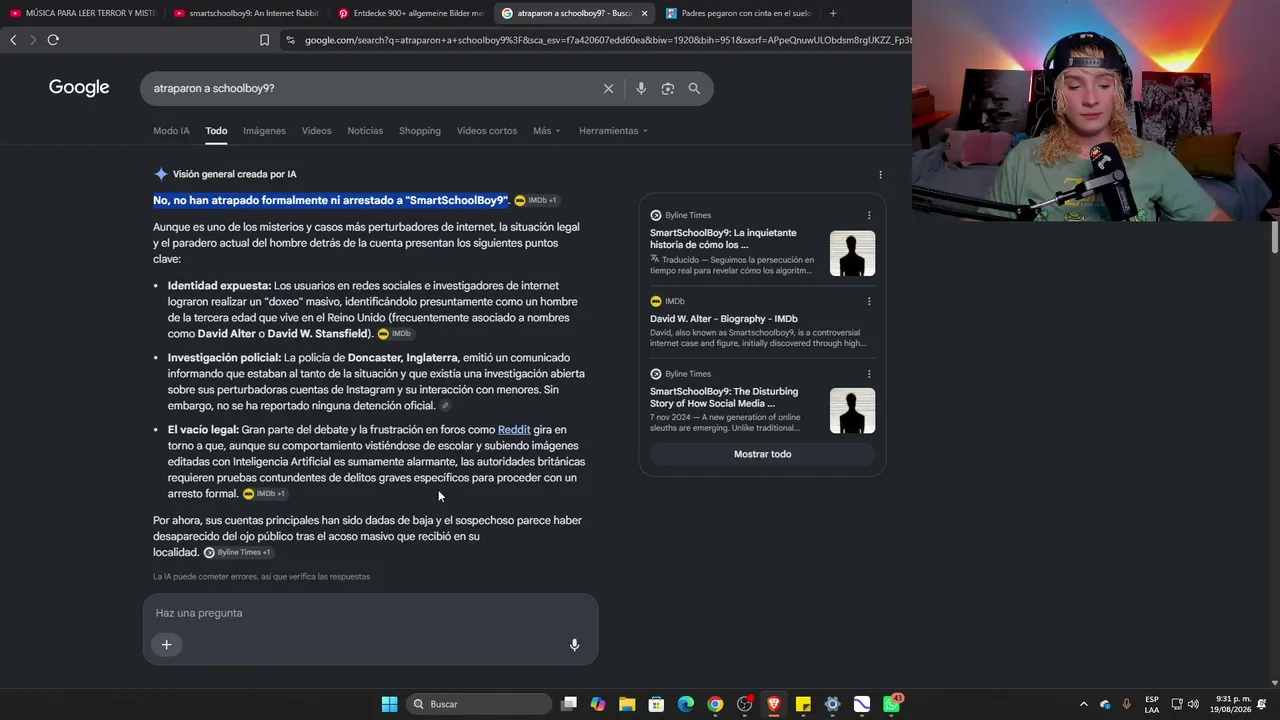The height and width of the screenshot is (720, 1280).
Task: Open 'SmartSchoolBoy9: La inquietante historia' result
Action: click(x=723, y=239)
